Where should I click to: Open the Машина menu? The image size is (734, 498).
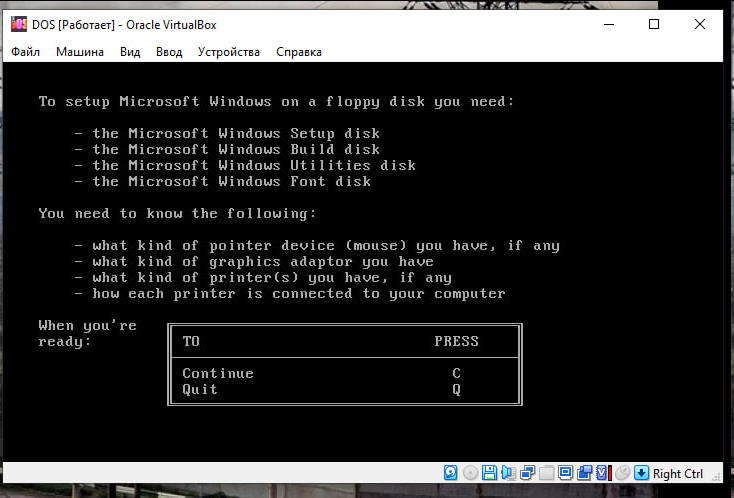[79, 52]
